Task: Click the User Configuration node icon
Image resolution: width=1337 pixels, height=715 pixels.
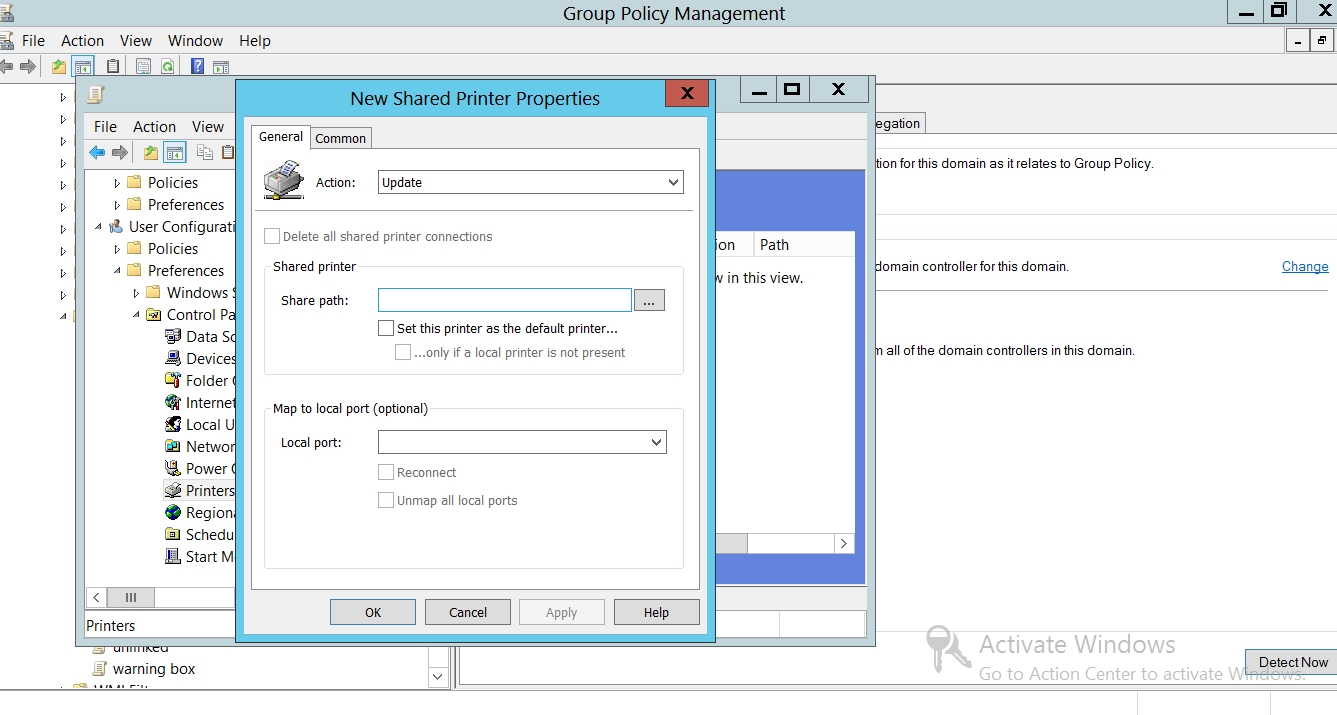Action: pos(116,226)
